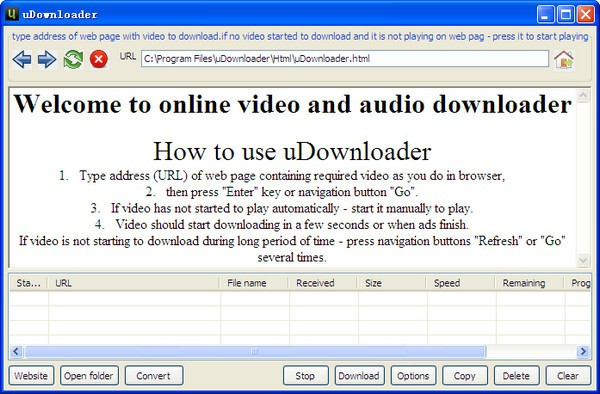Click instruction step 2 about Enter key
600x394 pixels.
(282, 192)
